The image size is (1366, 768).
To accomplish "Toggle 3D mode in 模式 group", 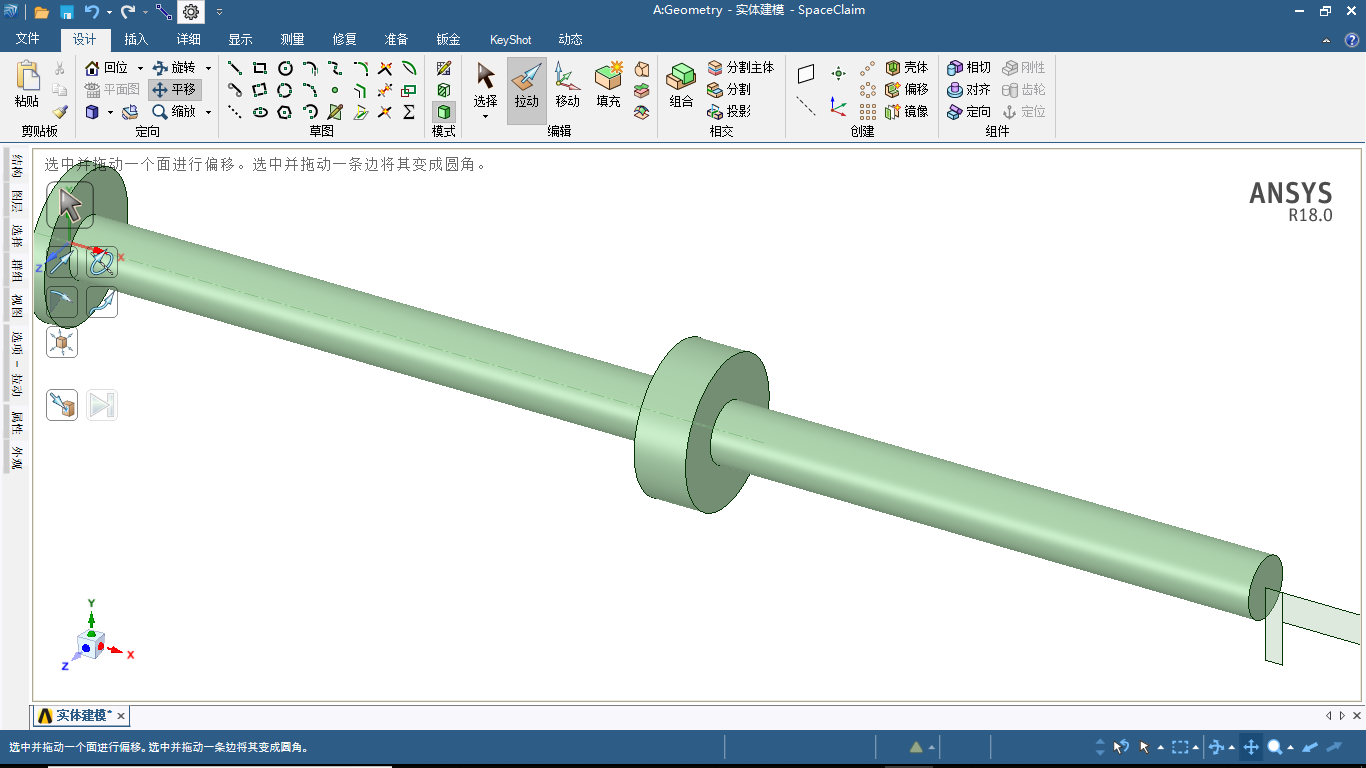I will (x=443, y=111).
